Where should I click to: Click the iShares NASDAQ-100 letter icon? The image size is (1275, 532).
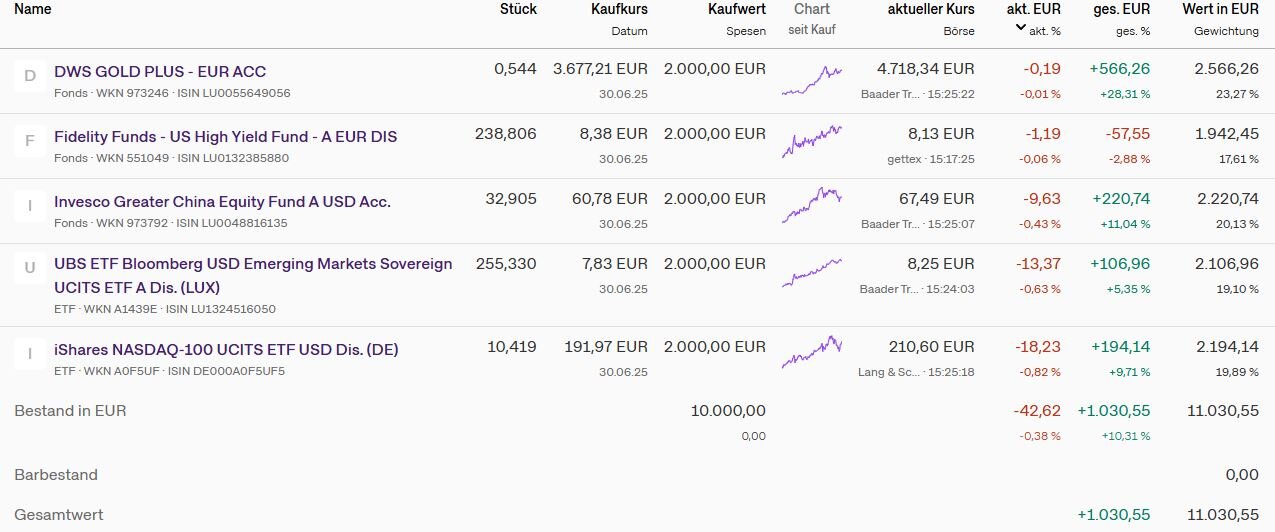coord(30,354)
